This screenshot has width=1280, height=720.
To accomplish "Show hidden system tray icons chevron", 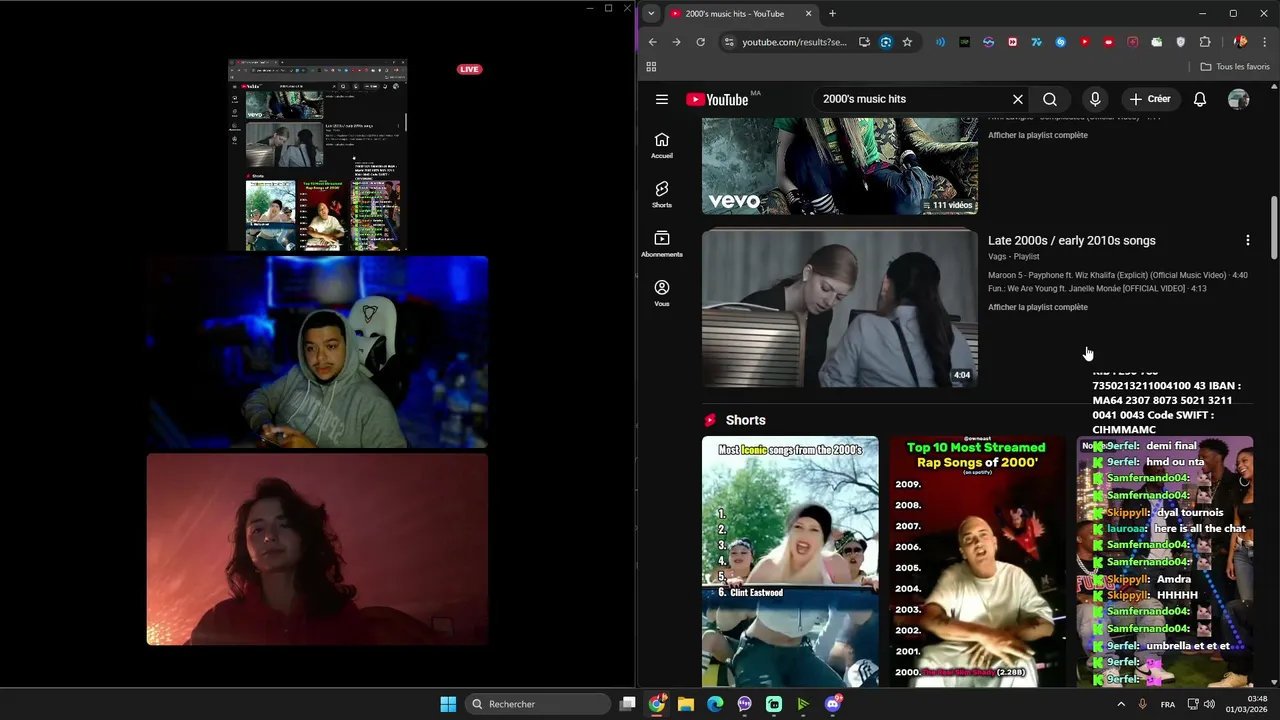I will 1121,704.
